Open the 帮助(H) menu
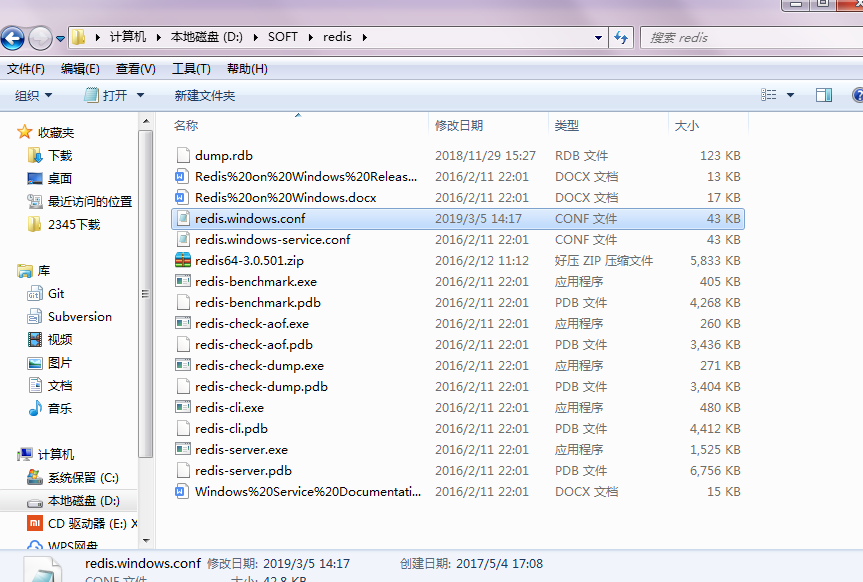 [x=247, y=69]
